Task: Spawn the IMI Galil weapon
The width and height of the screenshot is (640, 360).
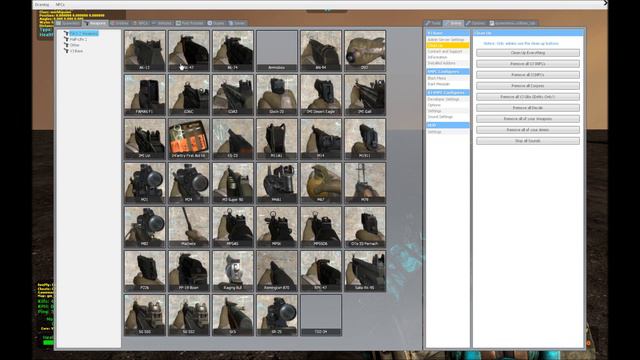Action: (x=365, y=95)
